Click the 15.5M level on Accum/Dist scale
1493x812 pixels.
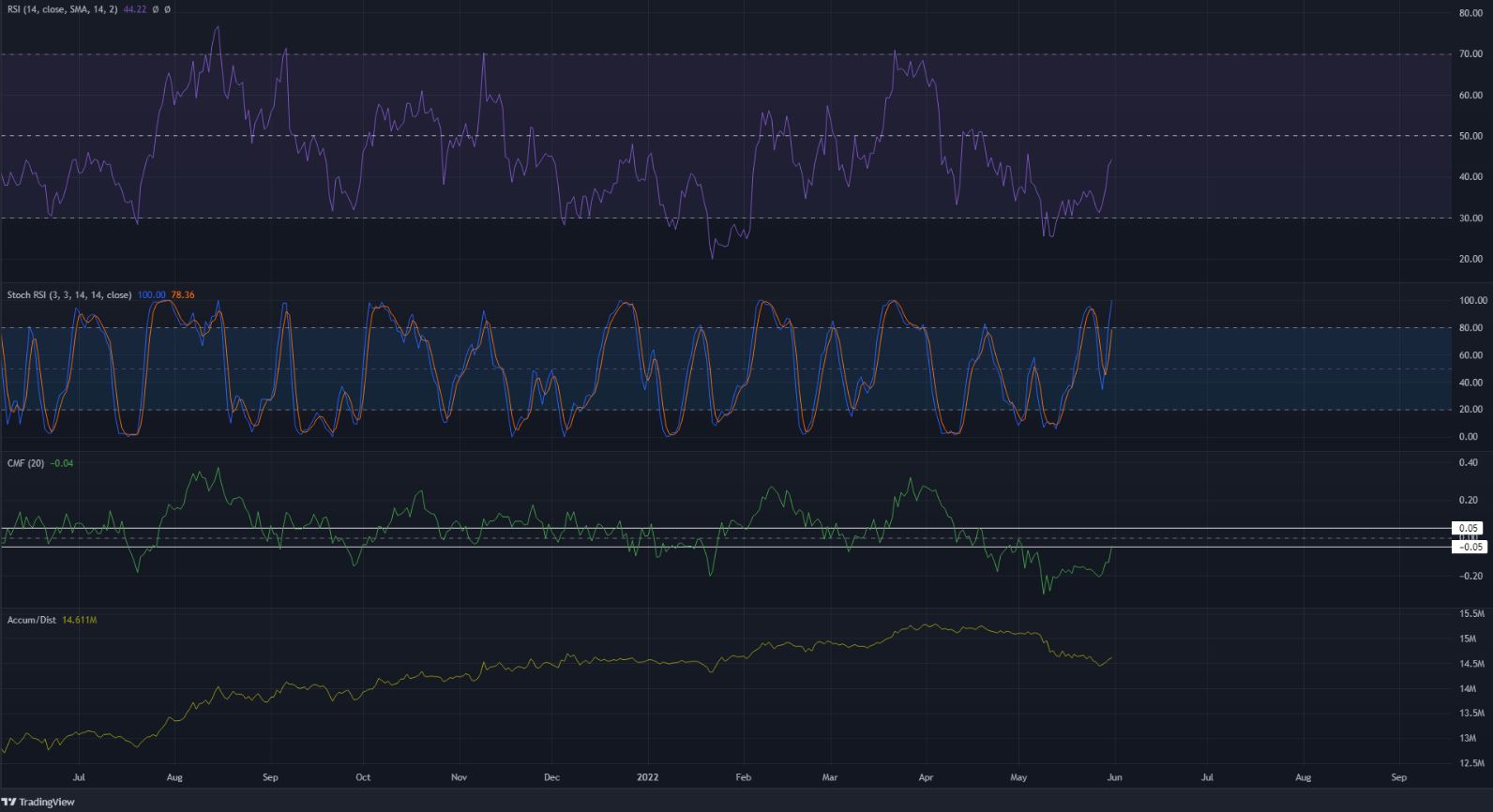1471,614
